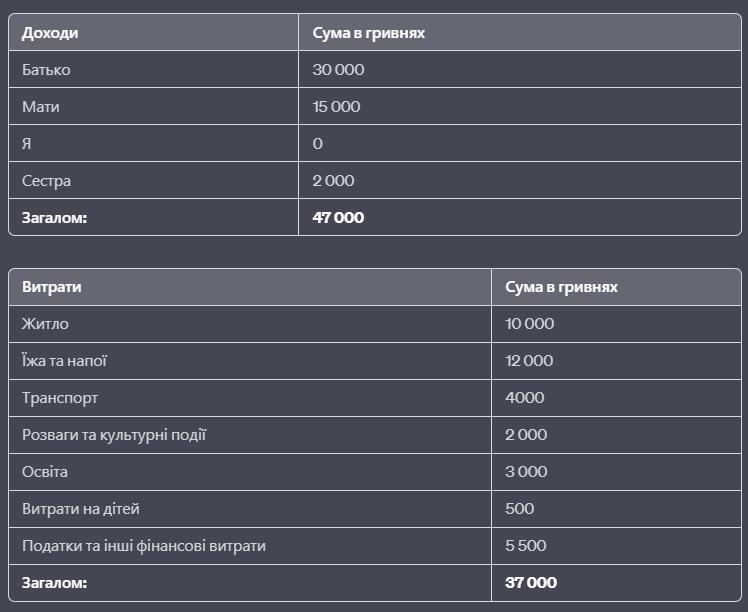The width and height of the screenshot is (748, 612).
Task: Select the Батько income row label
Action: point(46,70)
